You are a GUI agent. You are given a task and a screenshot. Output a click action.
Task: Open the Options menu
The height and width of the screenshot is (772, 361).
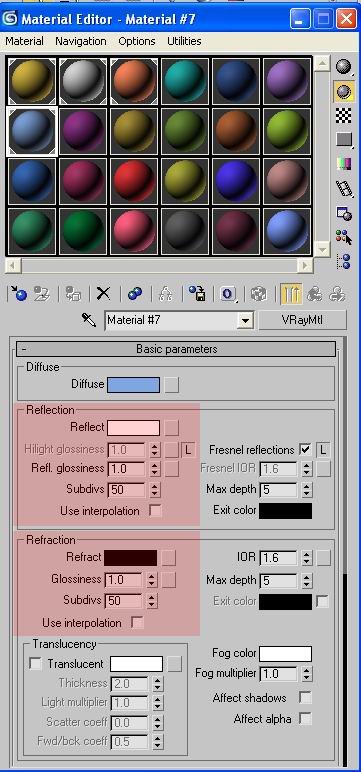coord(137,41)
